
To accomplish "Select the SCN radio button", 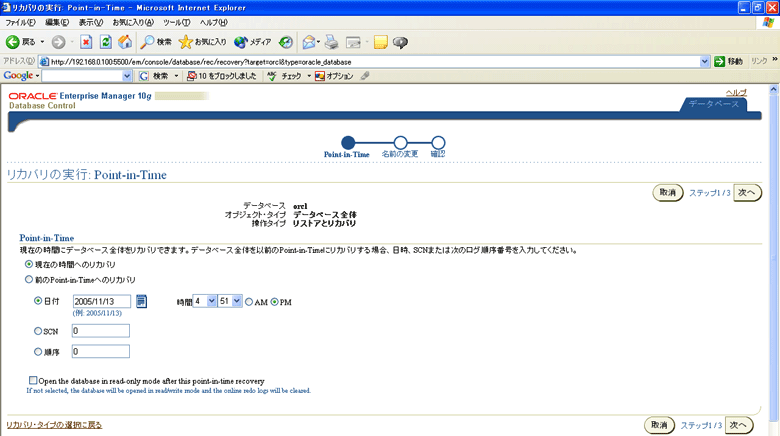I will 38,331.
